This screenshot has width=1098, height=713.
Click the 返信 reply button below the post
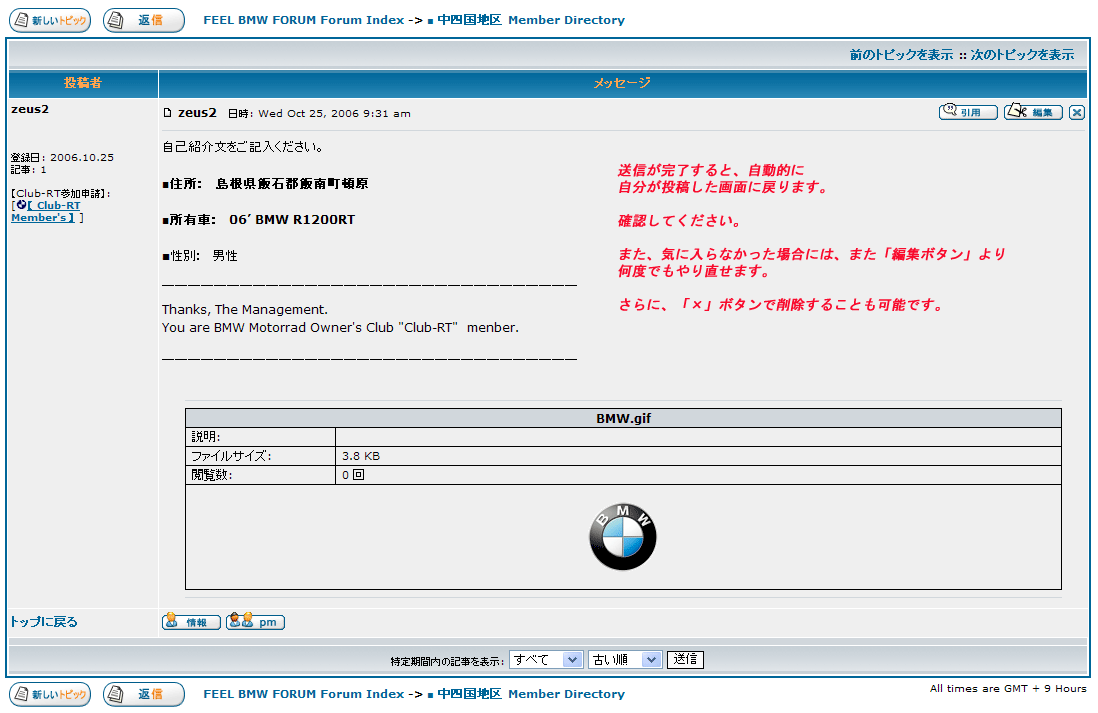click(x=144, y=694)
